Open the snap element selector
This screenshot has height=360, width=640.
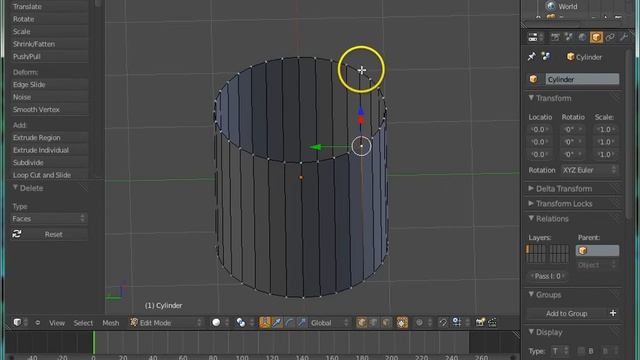460,322
